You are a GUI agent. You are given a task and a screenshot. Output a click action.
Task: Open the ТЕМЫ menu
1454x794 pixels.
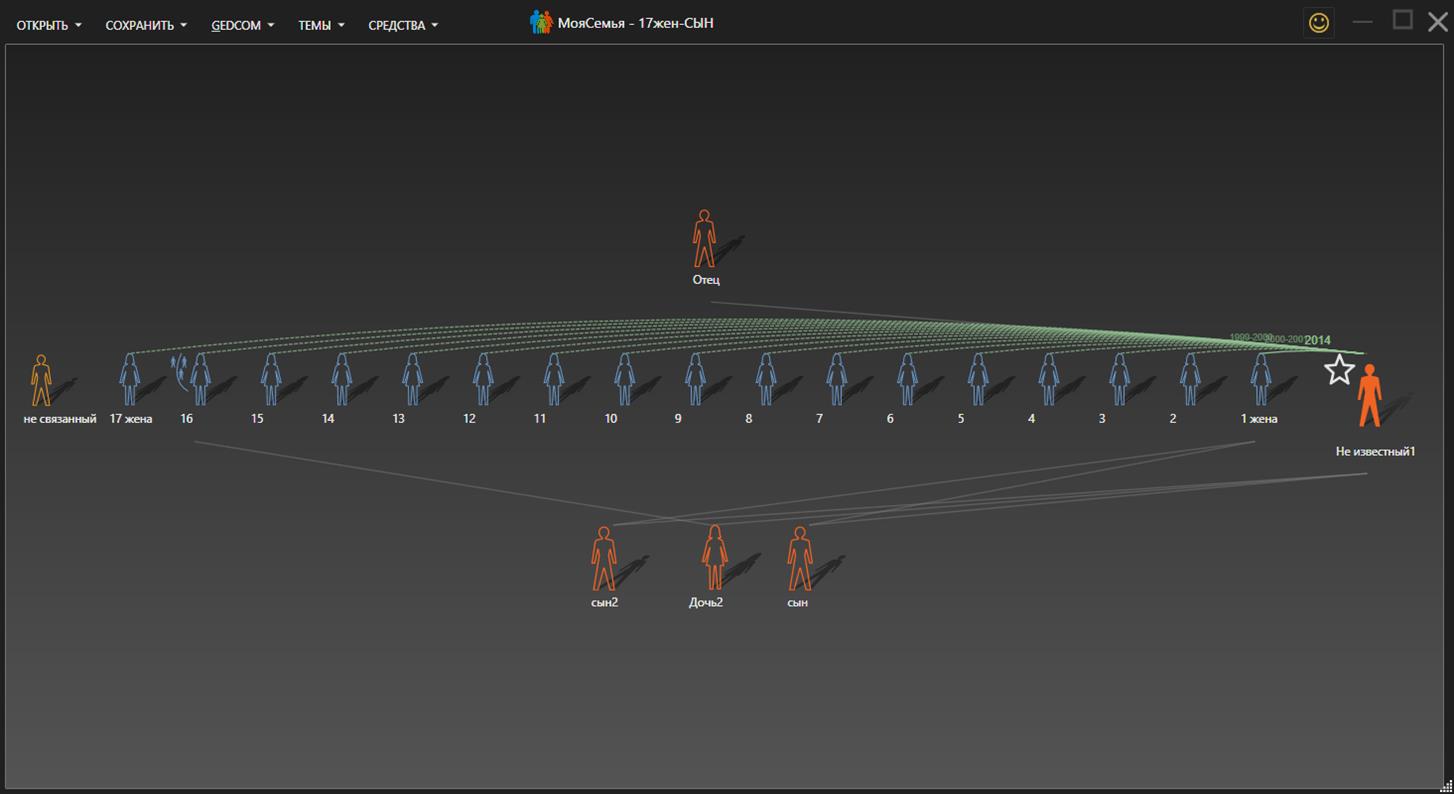pyautogui.click(x=321, y=25)
